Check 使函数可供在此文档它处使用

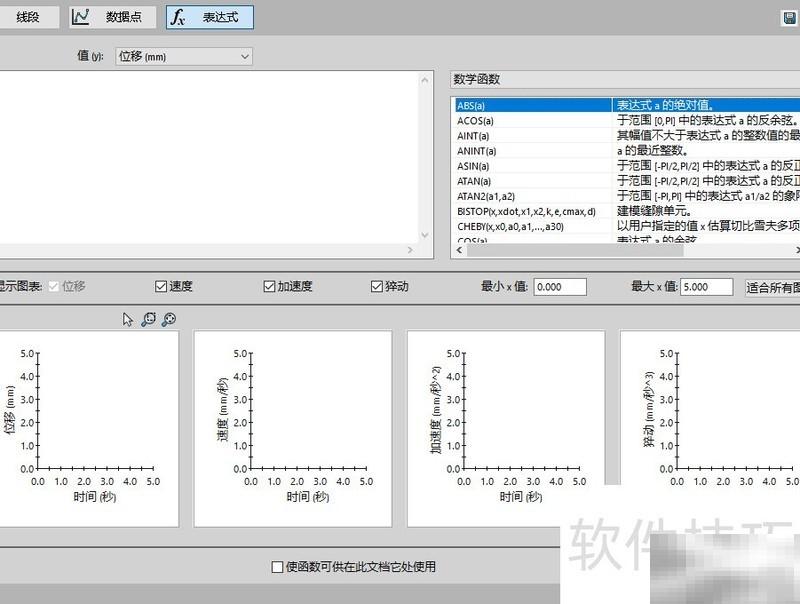(276, 565)
